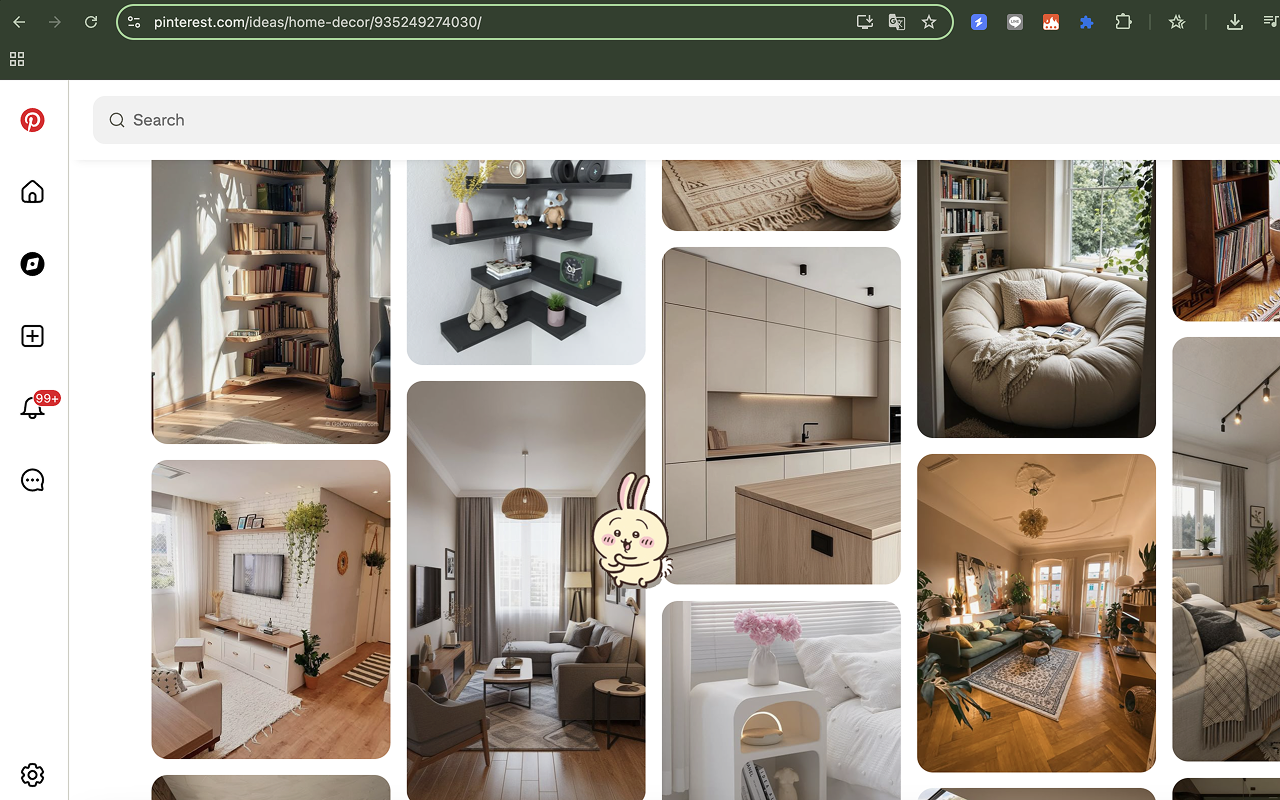Open notifications bell showing 99+
This screenshot has width=1280, height=800.
point(33,408)
